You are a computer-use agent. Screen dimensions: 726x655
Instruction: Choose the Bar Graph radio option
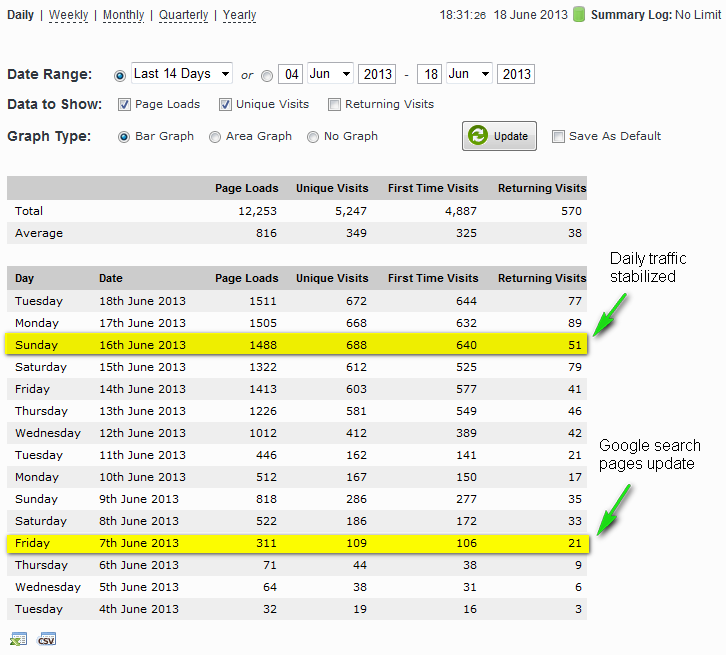tap(124, 137)
